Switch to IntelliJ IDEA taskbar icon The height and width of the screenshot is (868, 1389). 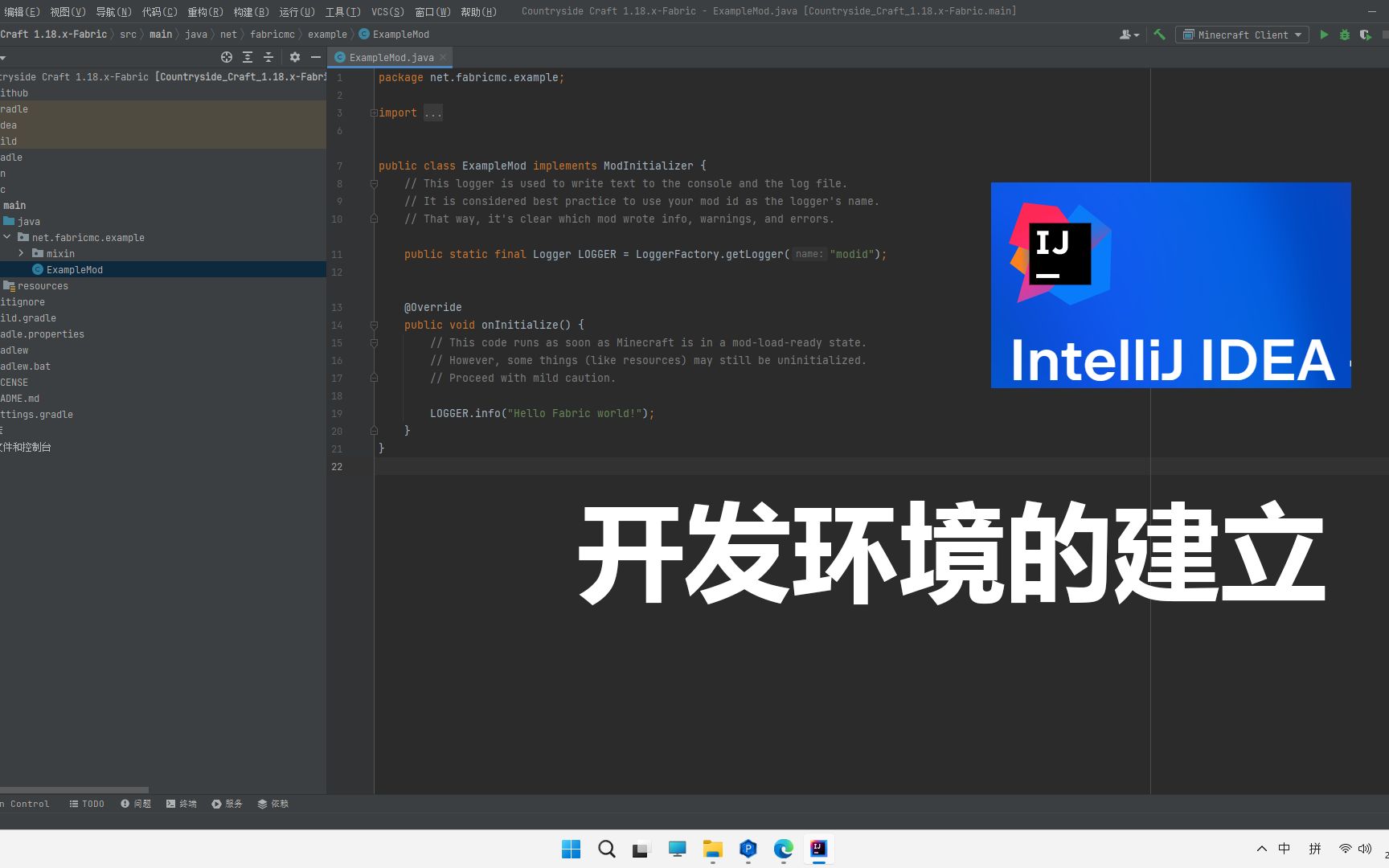(x=818, y=849)
